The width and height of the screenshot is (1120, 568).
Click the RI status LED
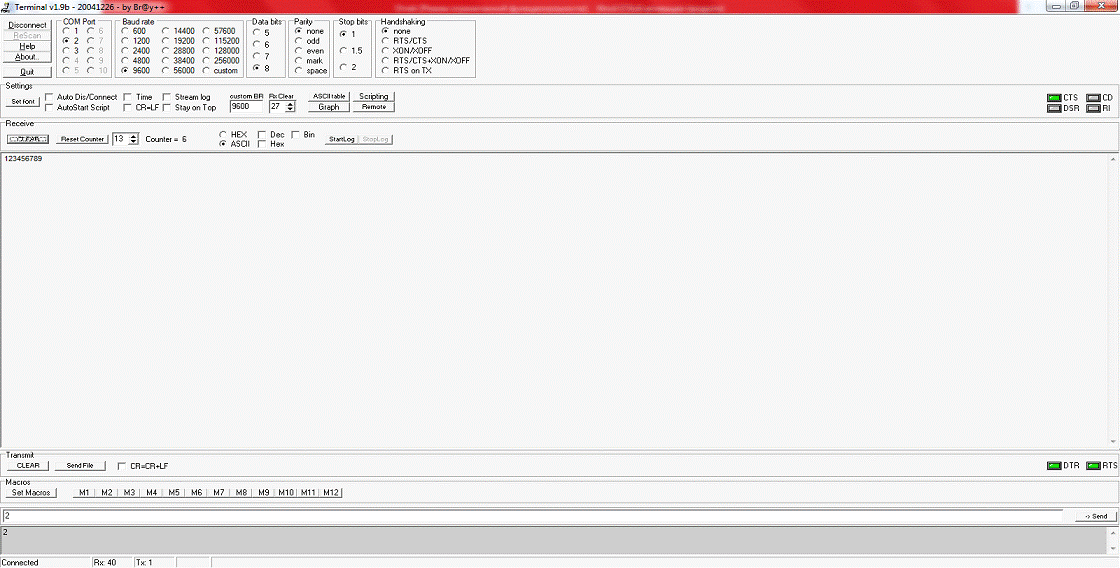pyautogui.click(x=1092, y=108)
